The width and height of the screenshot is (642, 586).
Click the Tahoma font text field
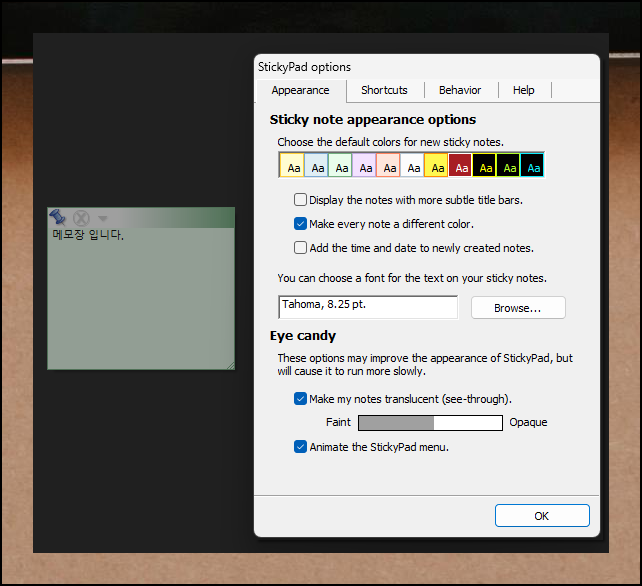[368, 307]
